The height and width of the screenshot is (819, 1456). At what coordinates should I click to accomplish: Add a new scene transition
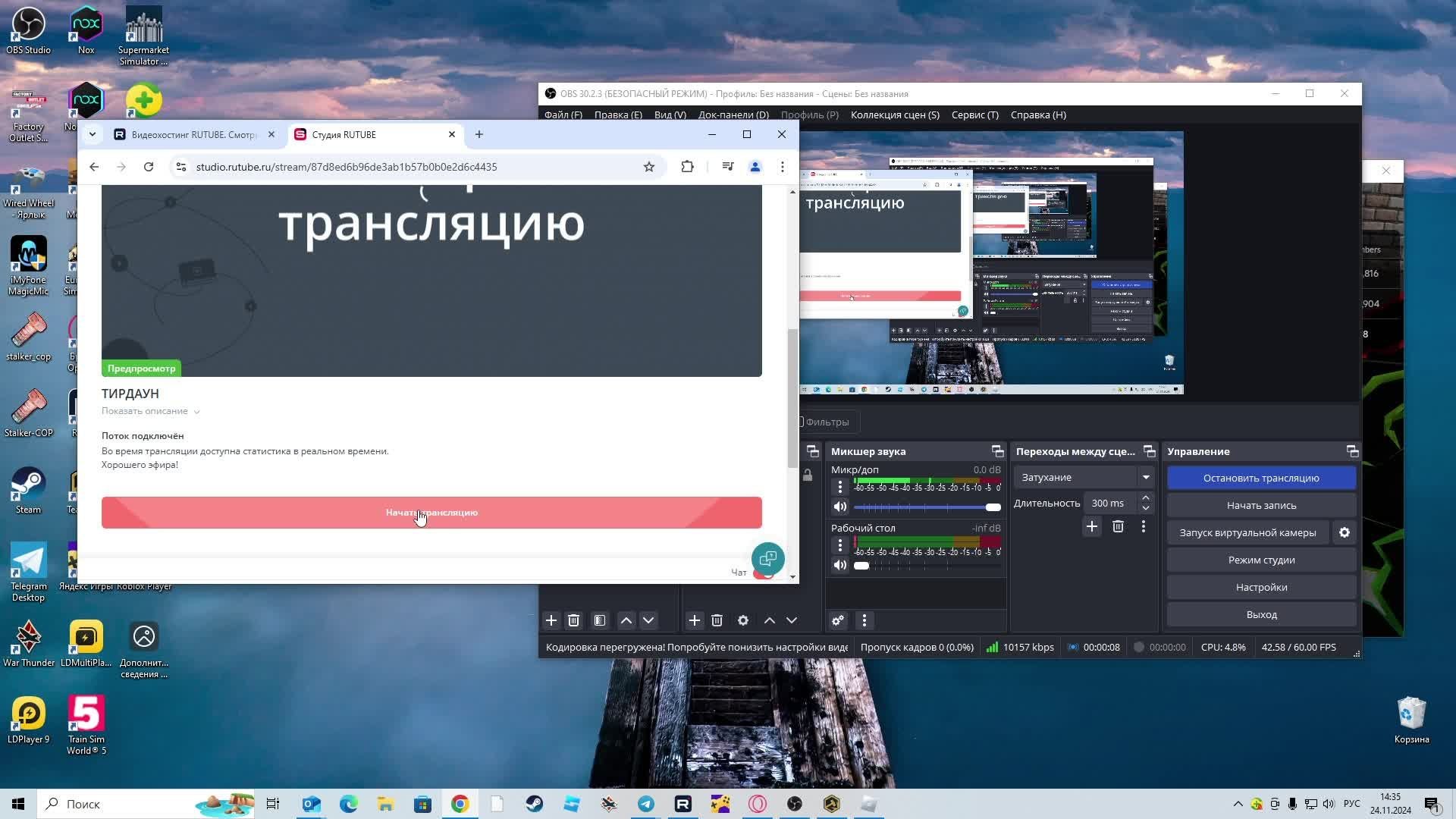[x=1092, y=526]
